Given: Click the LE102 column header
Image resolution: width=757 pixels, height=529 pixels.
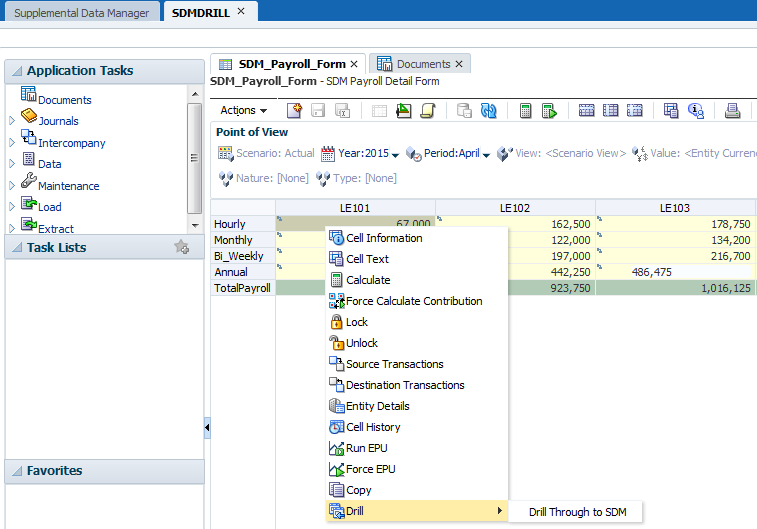Looking at the screenshot, I should point(515,208).
